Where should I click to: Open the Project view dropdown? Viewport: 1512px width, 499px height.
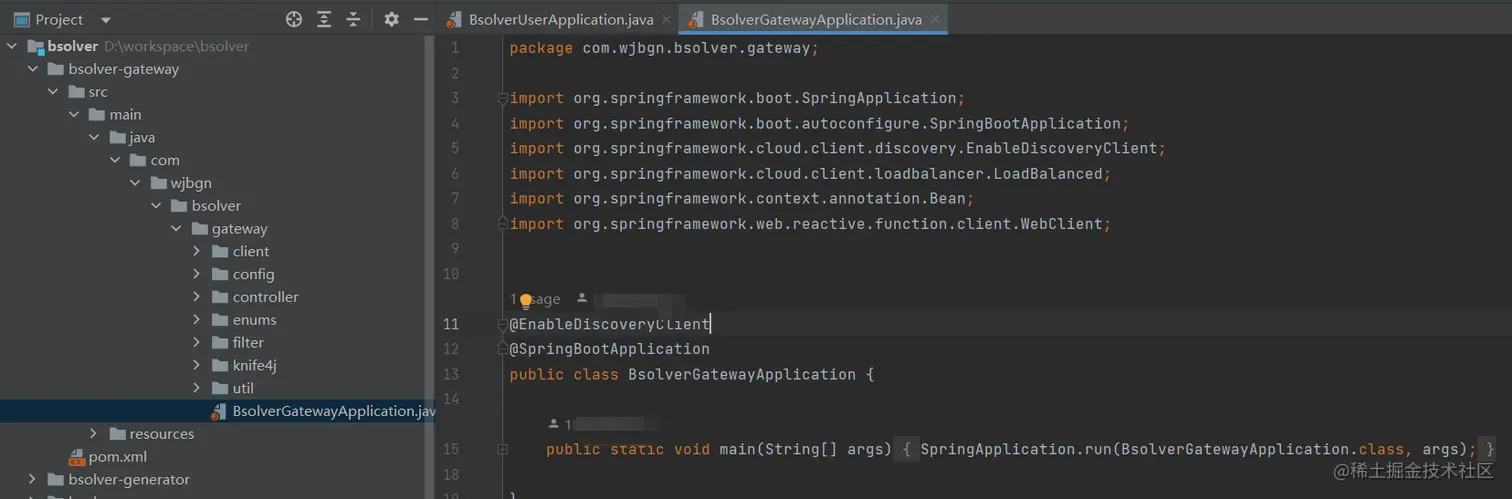(106, 20)
